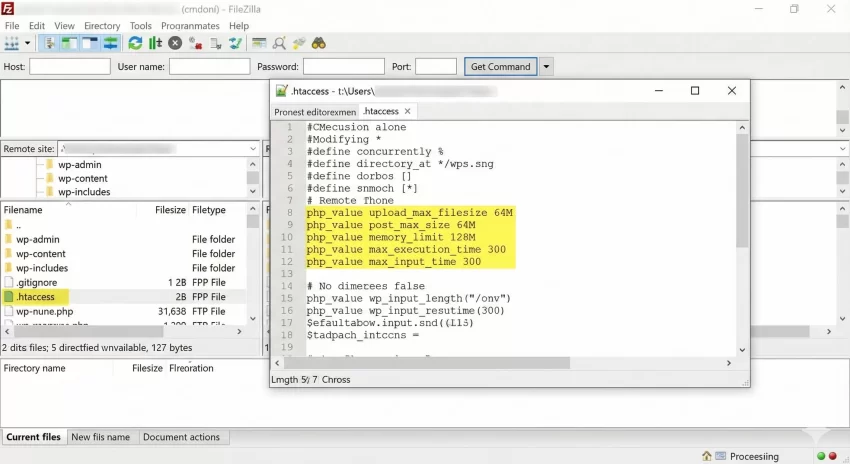Image resolution: width=850 pixels, height=464 pixels.
Task: Click the disconnect from server icon
Action: [195, 43]
